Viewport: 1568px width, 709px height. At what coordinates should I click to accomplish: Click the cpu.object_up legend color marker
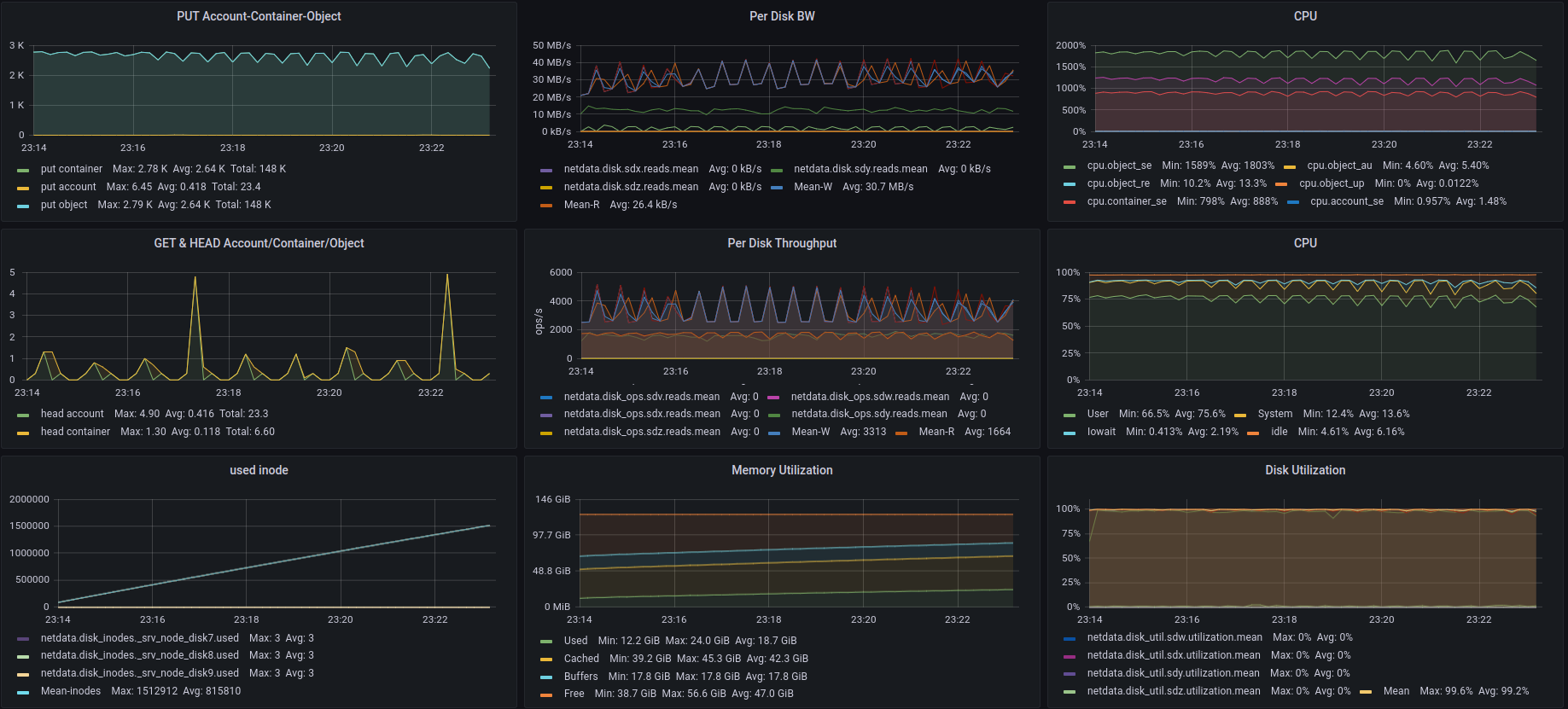tap(1281, 184)
